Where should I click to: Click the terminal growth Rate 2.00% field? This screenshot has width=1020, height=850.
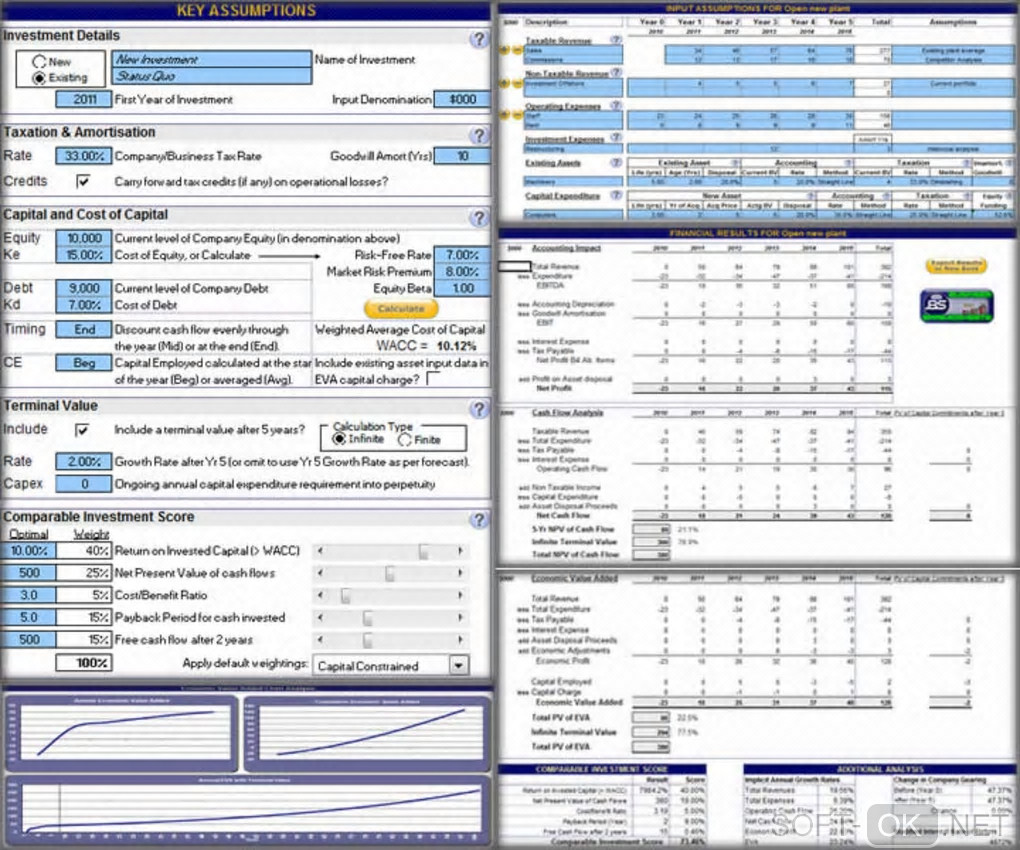[x=84, y=462]
